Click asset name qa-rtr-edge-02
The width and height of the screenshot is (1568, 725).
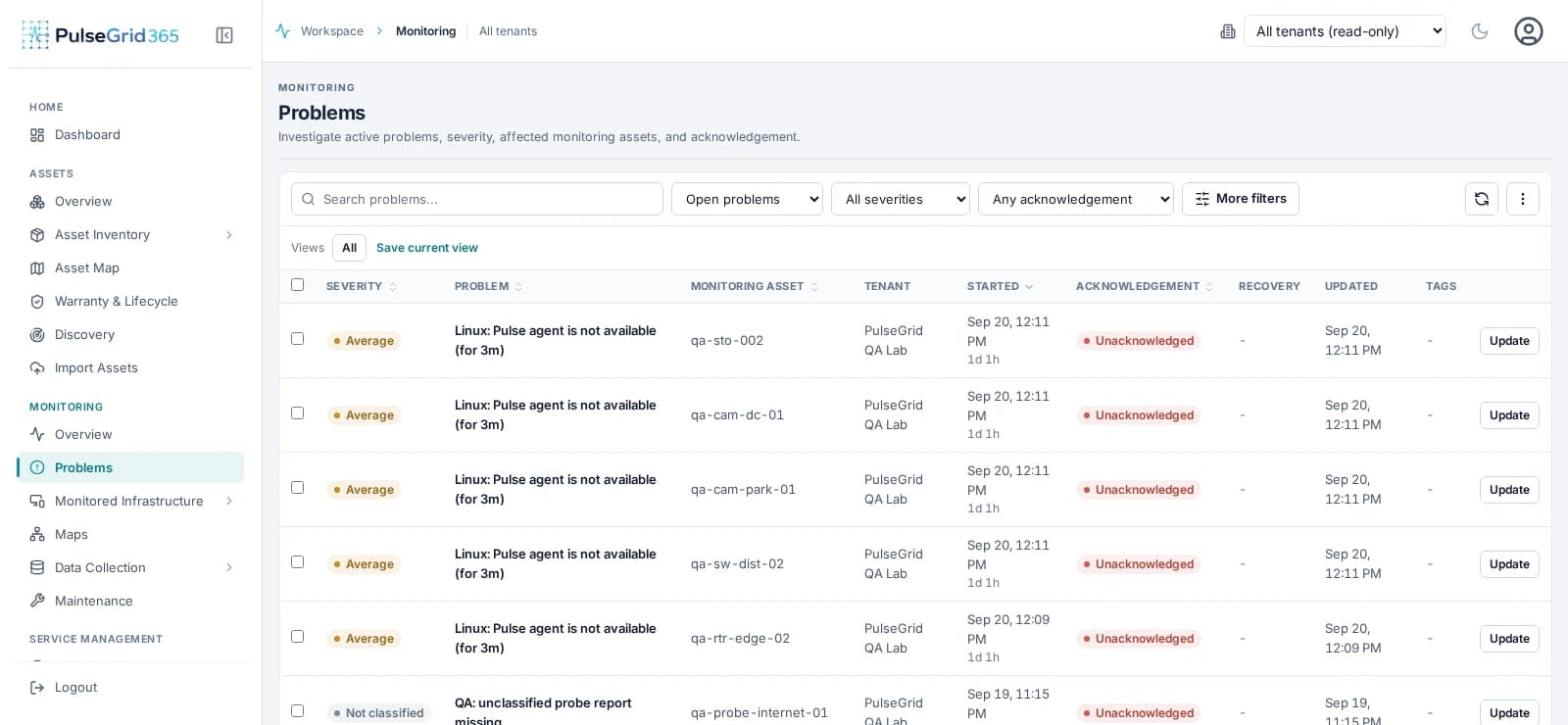point(740,639)
